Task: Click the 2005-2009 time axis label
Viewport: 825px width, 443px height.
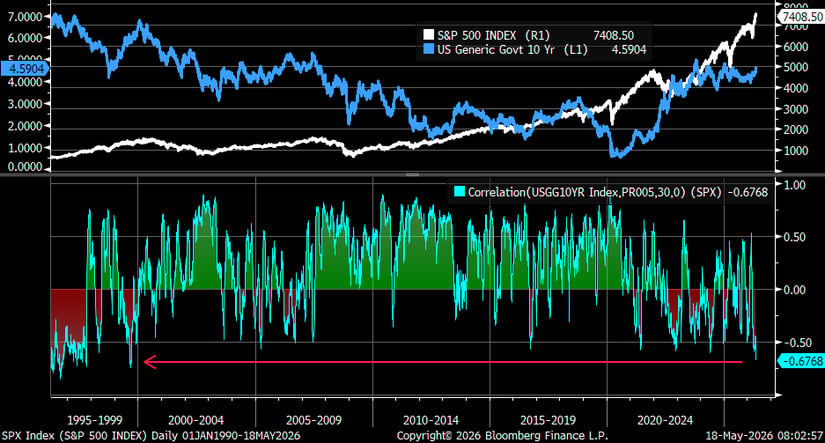Action: point(314,420)
